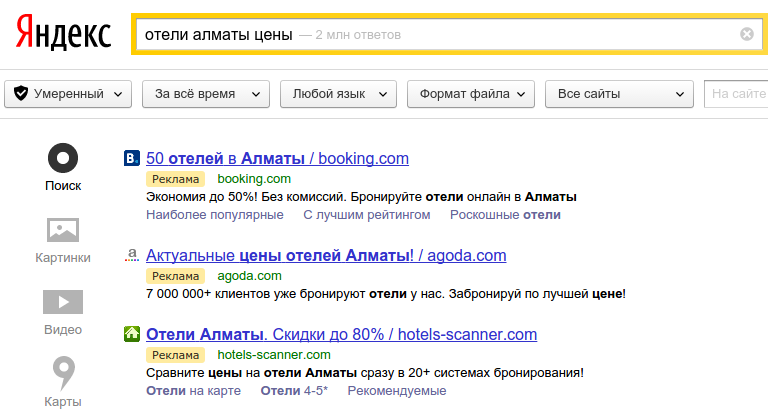Click the 2 млн ответов result count
Viewport: 768px width, 417px height.
tap(358, 35)
